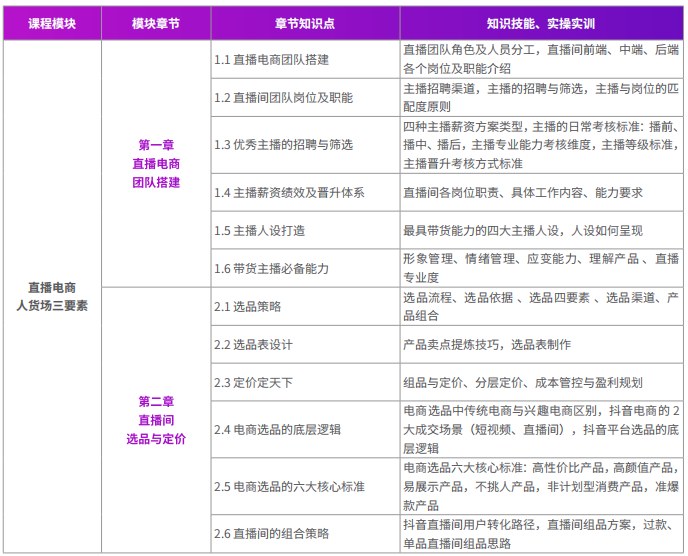688x556 pixels.
Task: Select the 第二章 直播间选品与定价 chapter cell
Action: tap(156, 420)
